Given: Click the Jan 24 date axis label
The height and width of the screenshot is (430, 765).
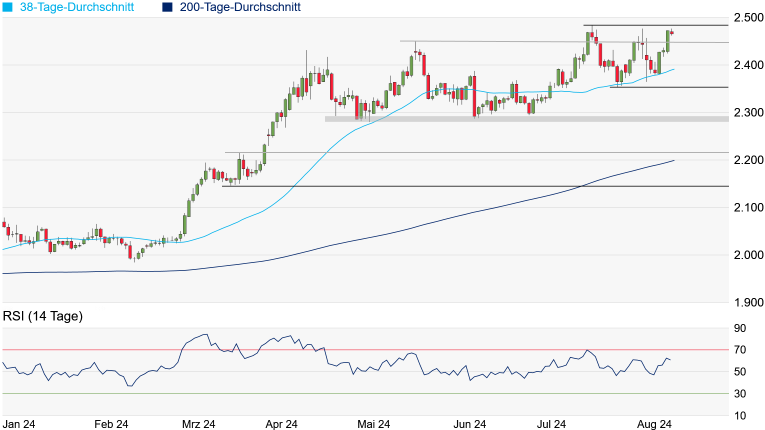Looking at the screenshot, I should (21, 423).
